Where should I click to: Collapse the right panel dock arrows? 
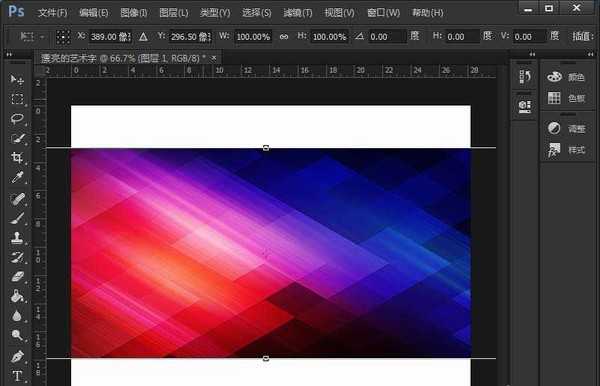pyautogui.click(x=590, y=54)
